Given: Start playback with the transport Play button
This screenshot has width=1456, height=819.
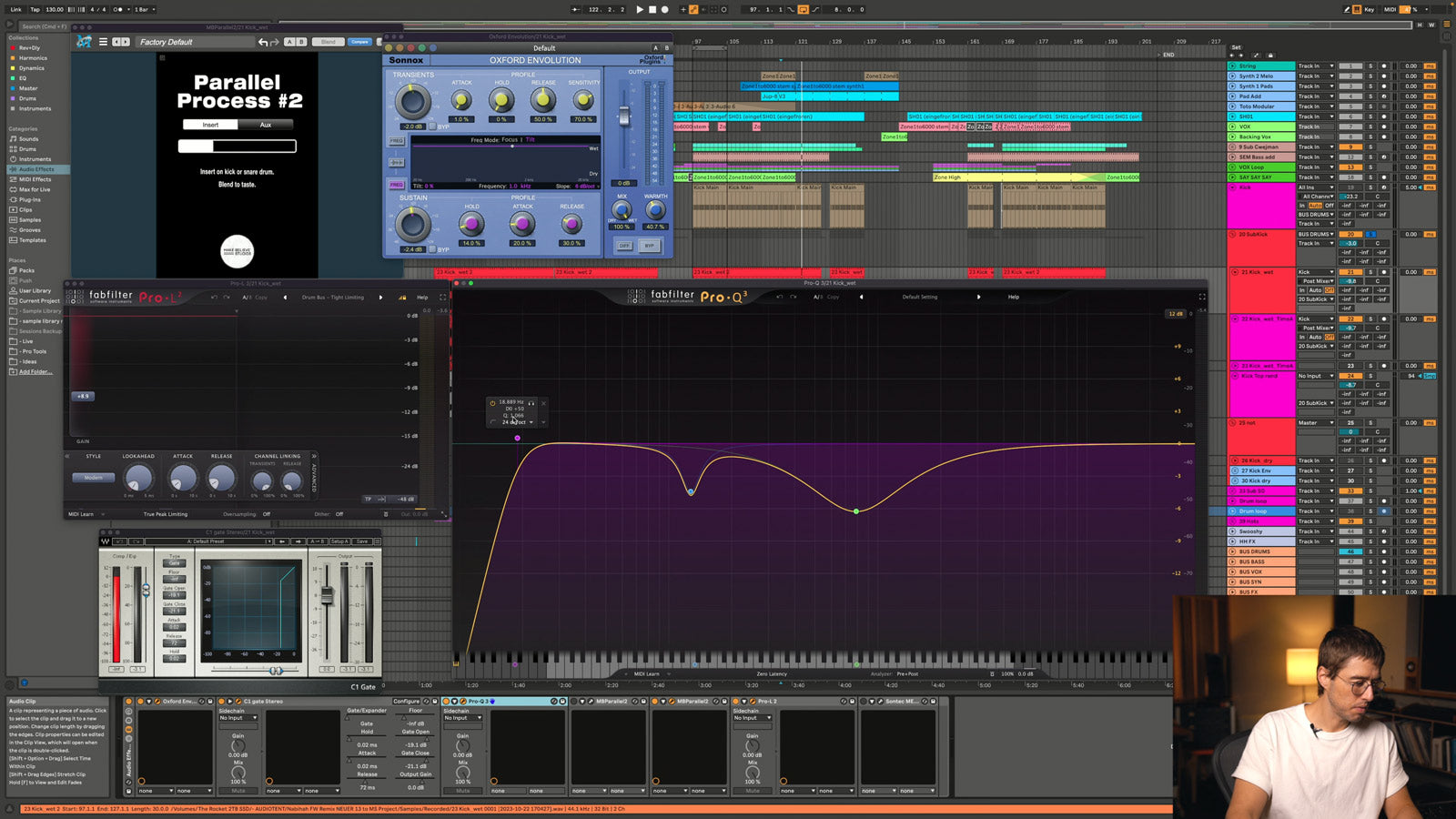Looking at the screenshot, I should coord(640,9).
